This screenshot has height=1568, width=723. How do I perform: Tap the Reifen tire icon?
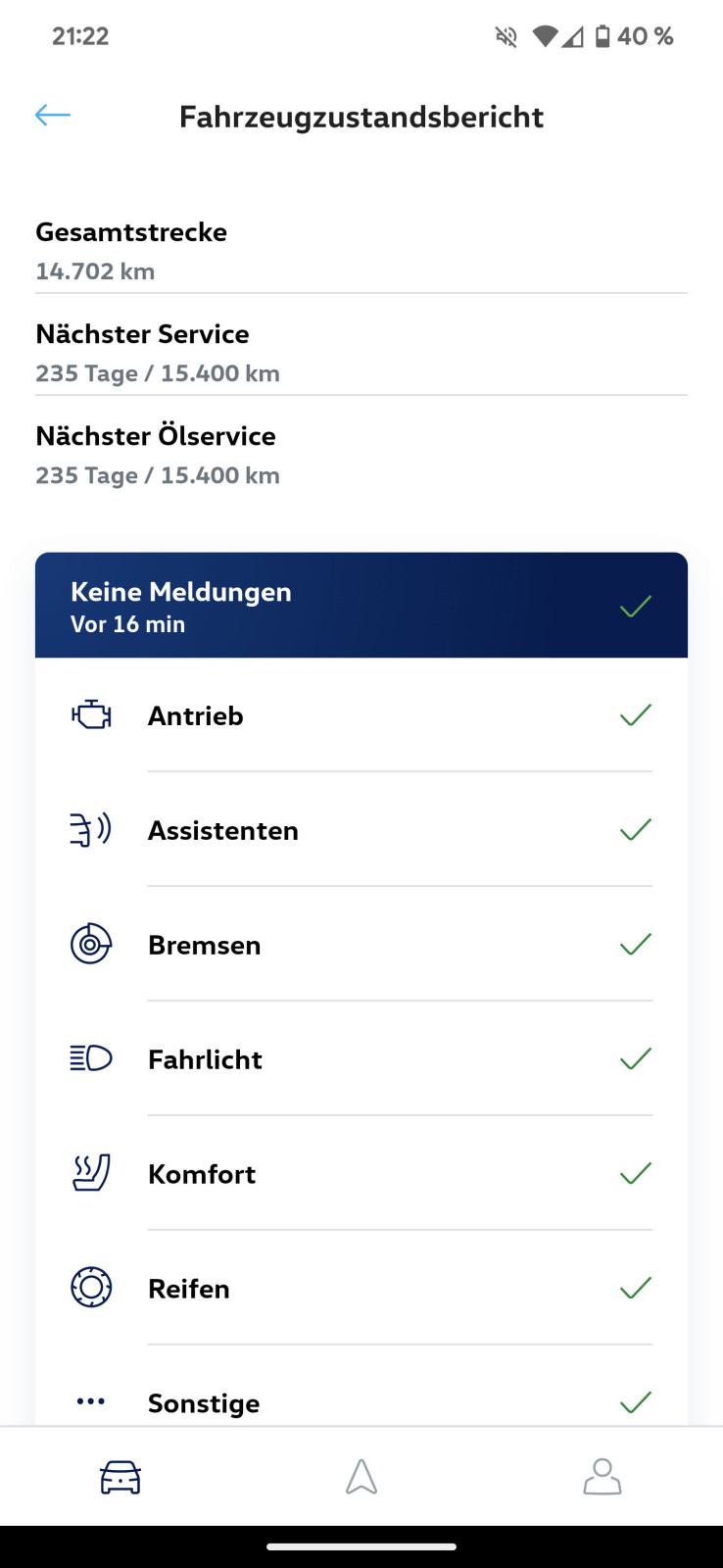91,1288
